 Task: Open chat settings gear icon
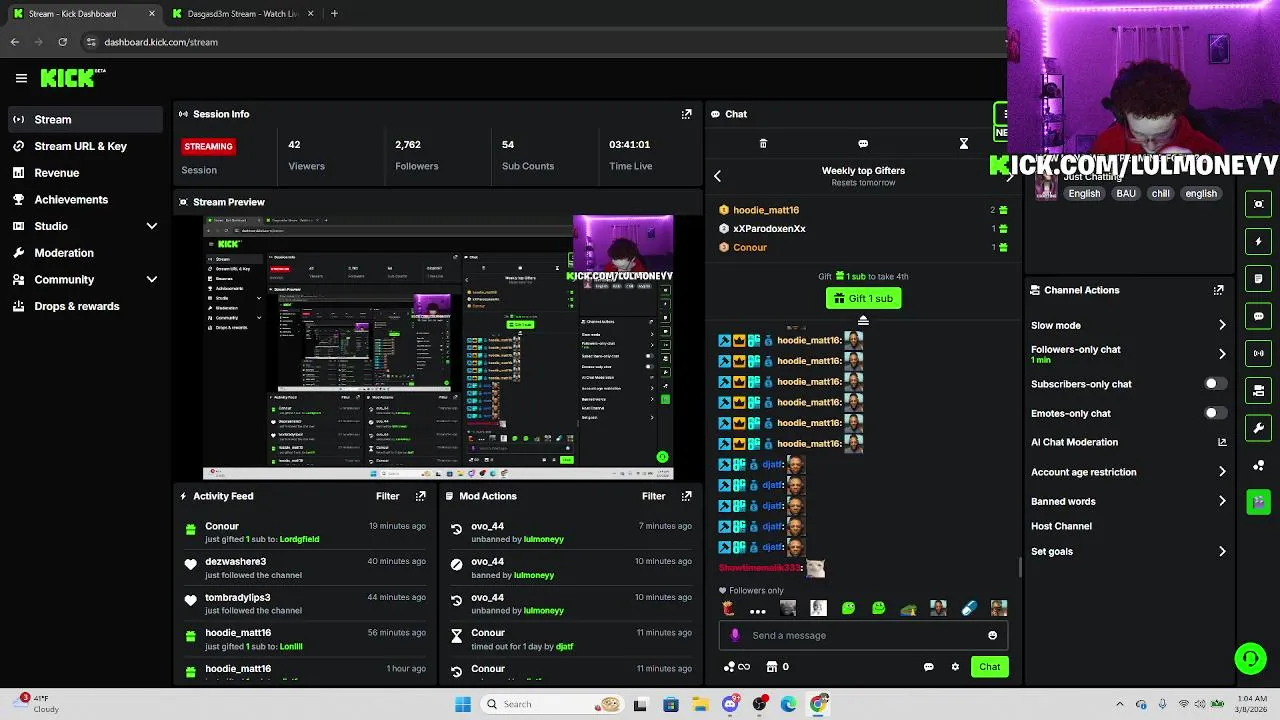pos(955,667)
